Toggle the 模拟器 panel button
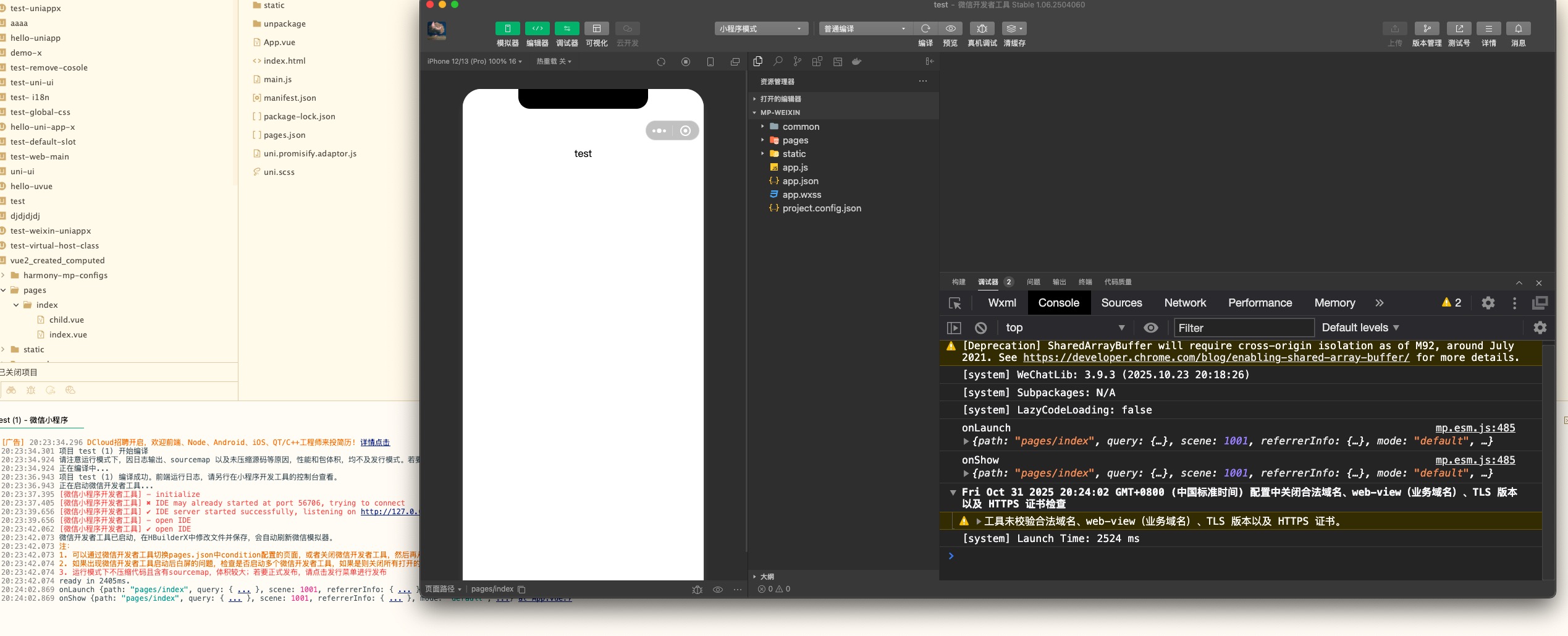 (x=507, y=28)
